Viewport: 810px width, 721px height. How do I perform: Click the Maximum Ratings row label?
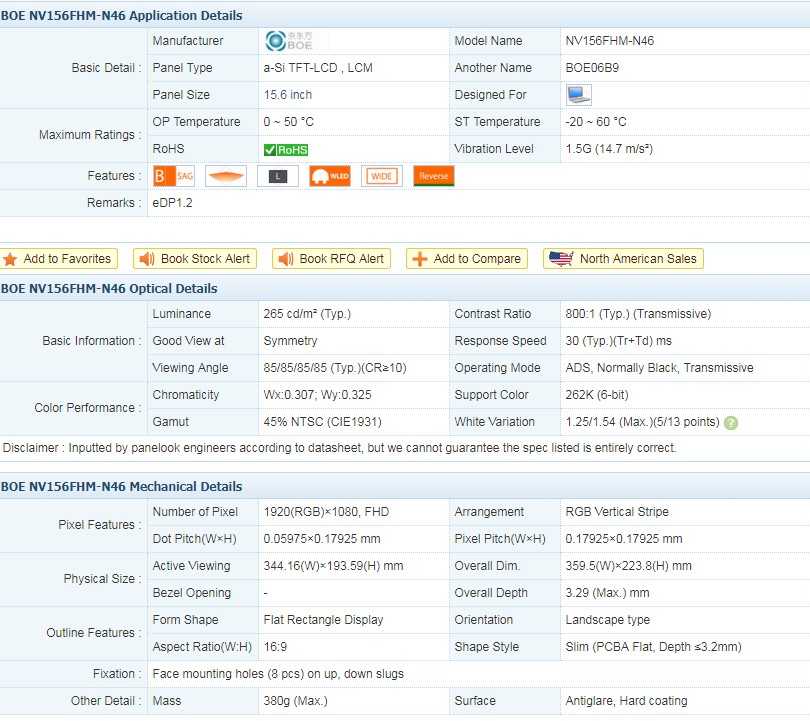click(90, 135)
